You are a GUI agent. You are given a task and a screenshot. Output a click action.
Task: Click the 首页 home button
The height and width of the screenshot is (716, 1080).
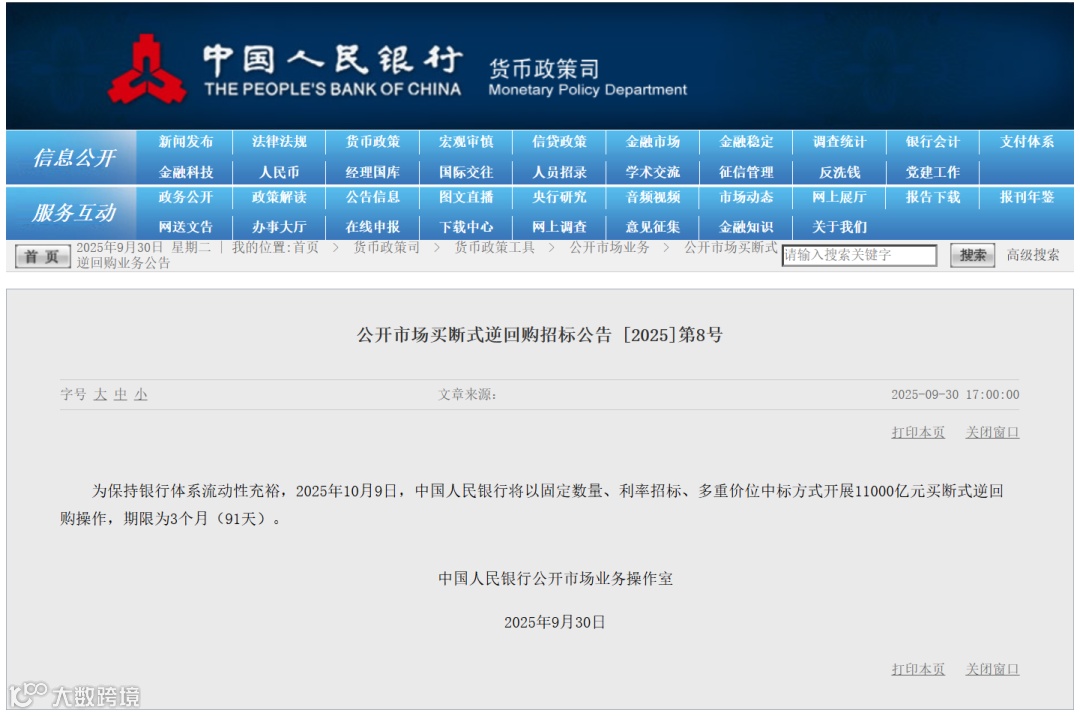coord(43,256)
